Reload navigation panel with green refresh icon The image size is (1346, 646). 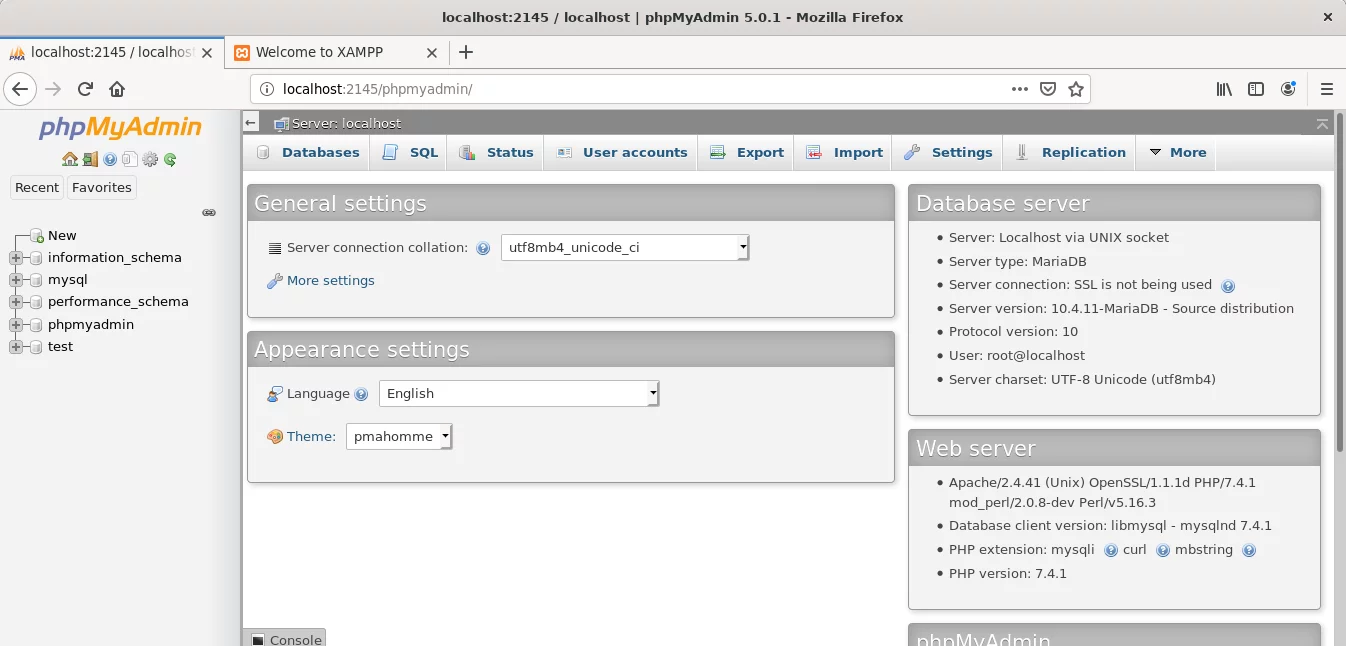click(x=170, y=159)
